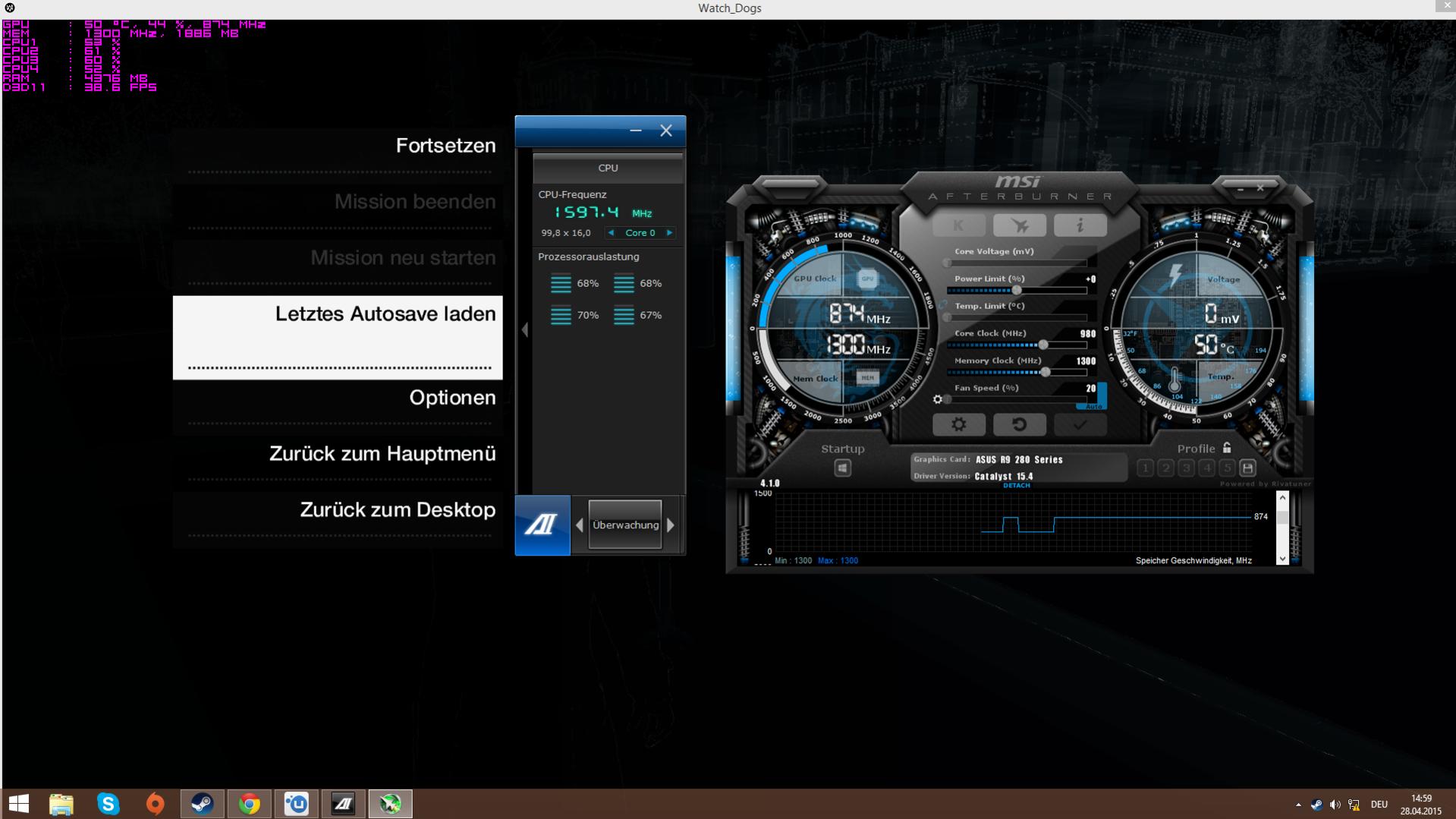
Task: Toggle the Profile lock icon
Action: pyautogui.click(x=1227, y=448)
